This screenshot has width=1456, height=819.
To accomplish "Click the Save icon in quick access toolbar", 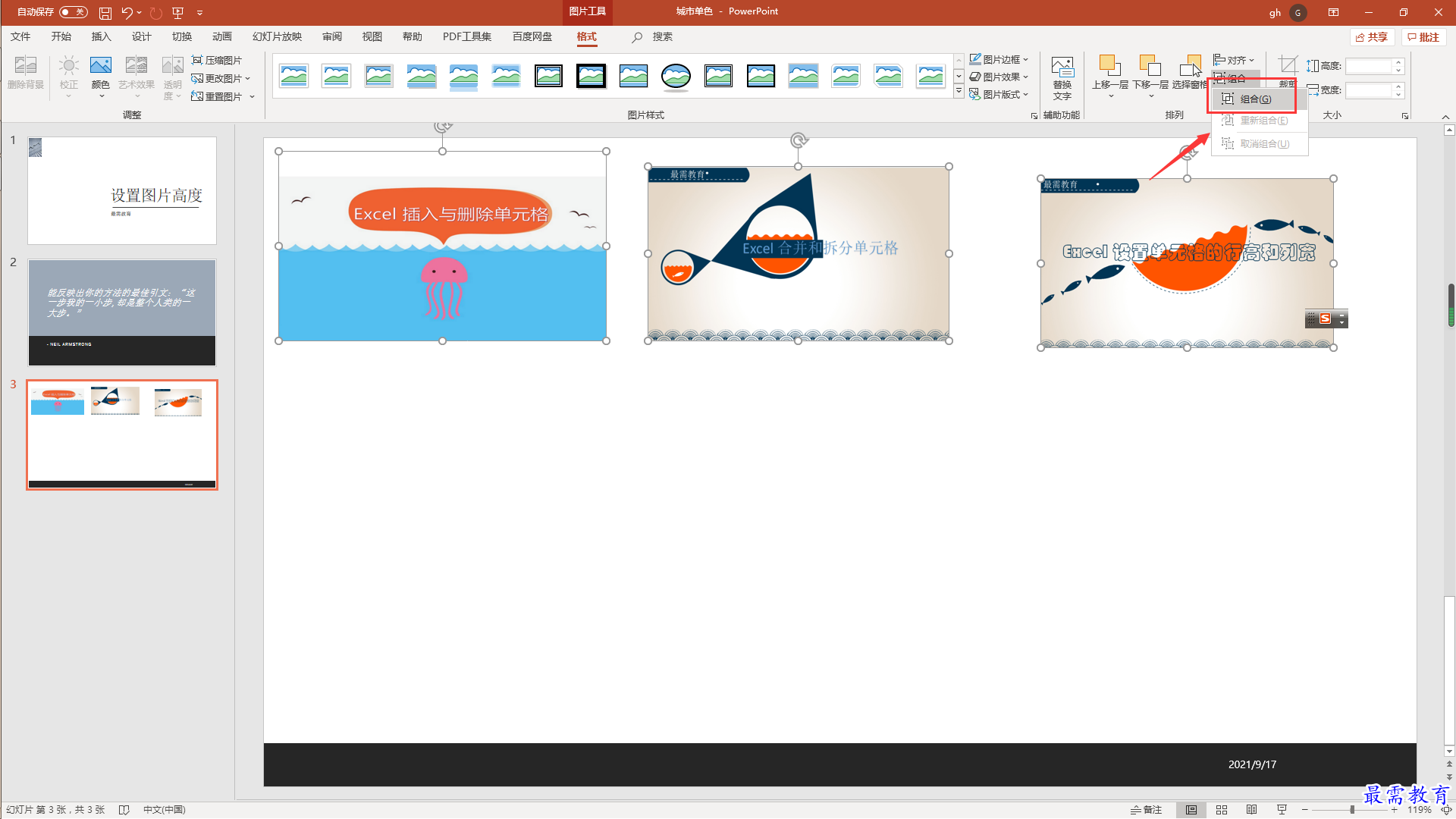I will [105, 13].
